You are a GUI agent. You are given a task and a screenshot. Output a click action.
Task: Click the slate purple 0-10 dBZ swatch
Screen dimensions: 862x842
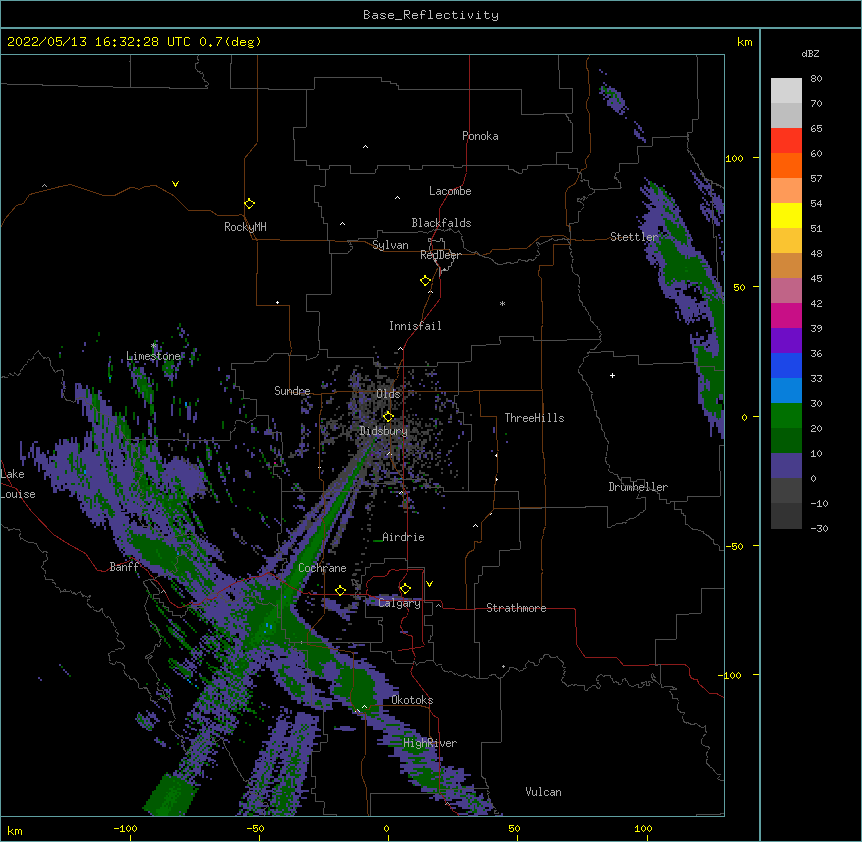click(786, 466)
